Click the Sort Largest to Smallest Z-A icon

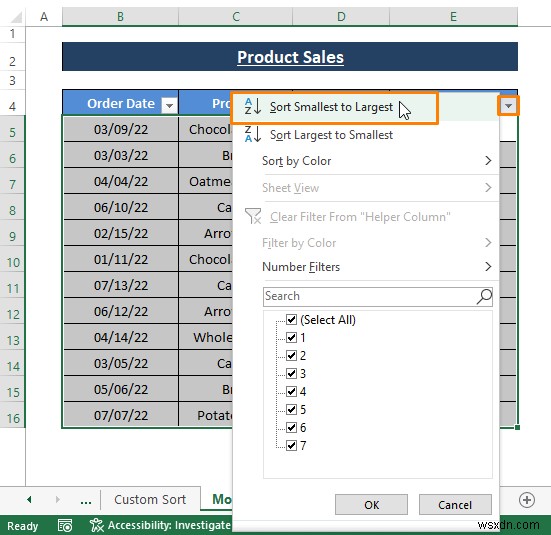click(253, 134)
